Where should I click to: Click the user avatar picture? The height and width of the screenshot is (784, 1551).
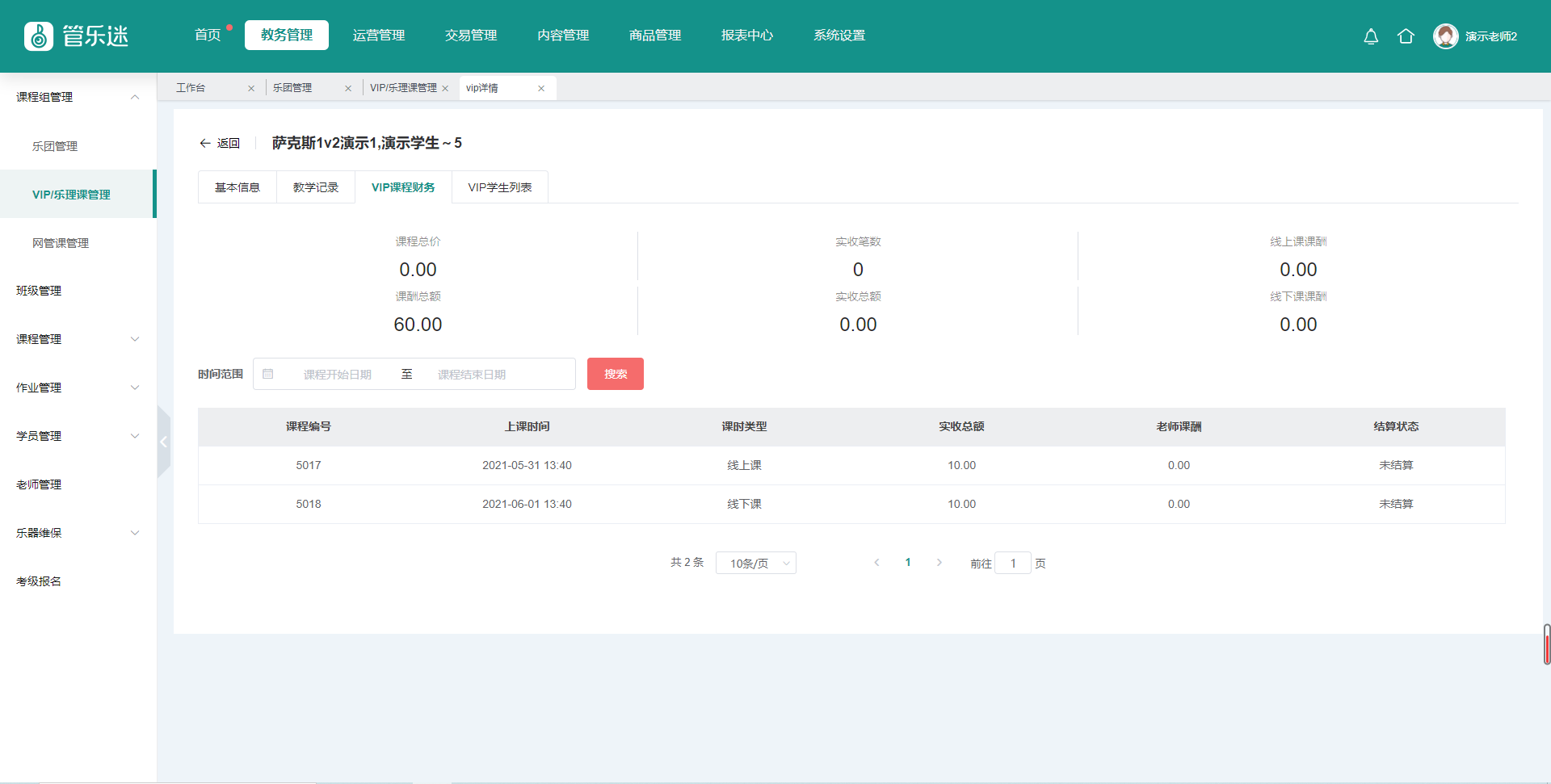click(1445, 36)
